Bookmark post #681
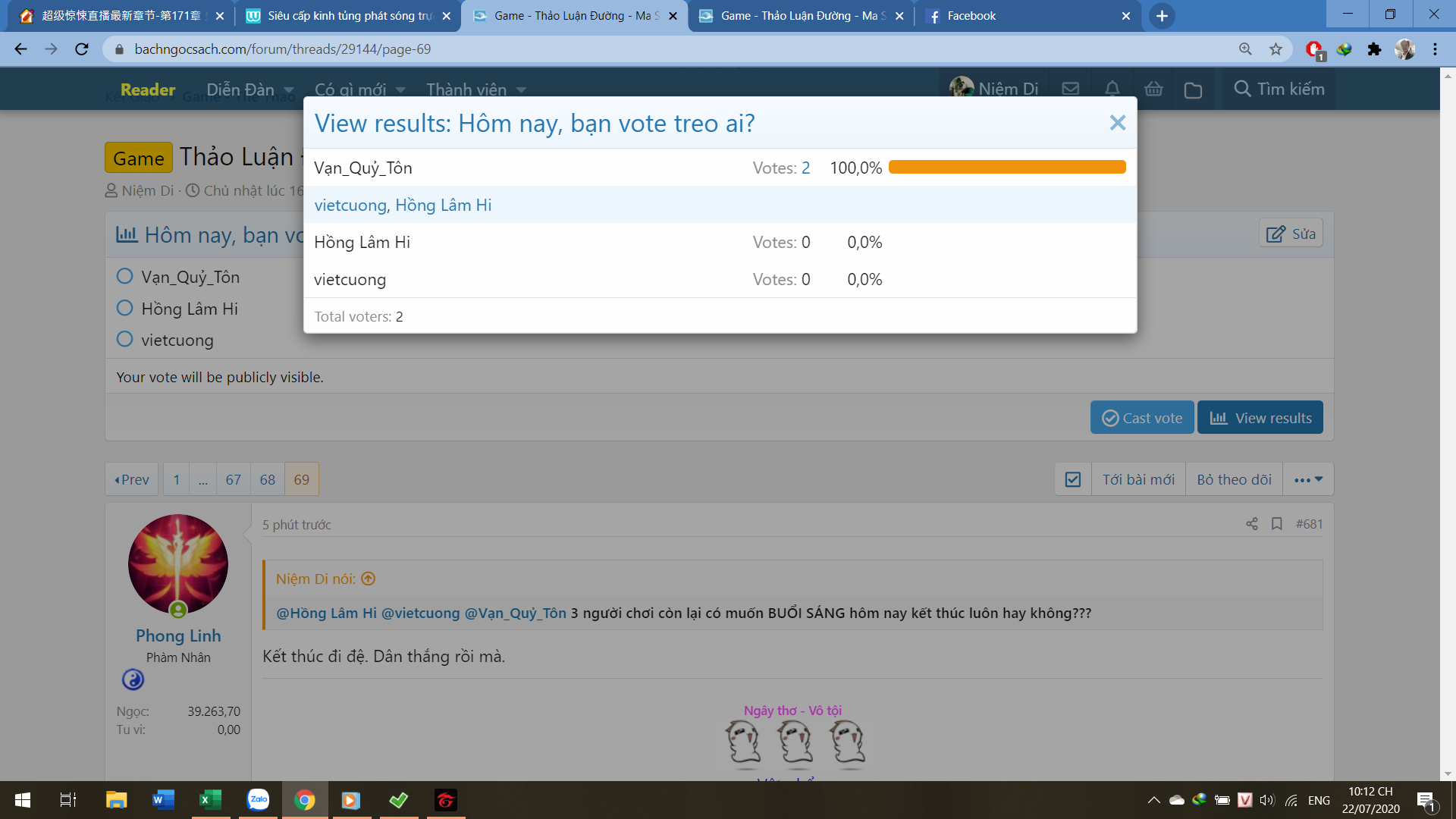 click(1277, 524)
